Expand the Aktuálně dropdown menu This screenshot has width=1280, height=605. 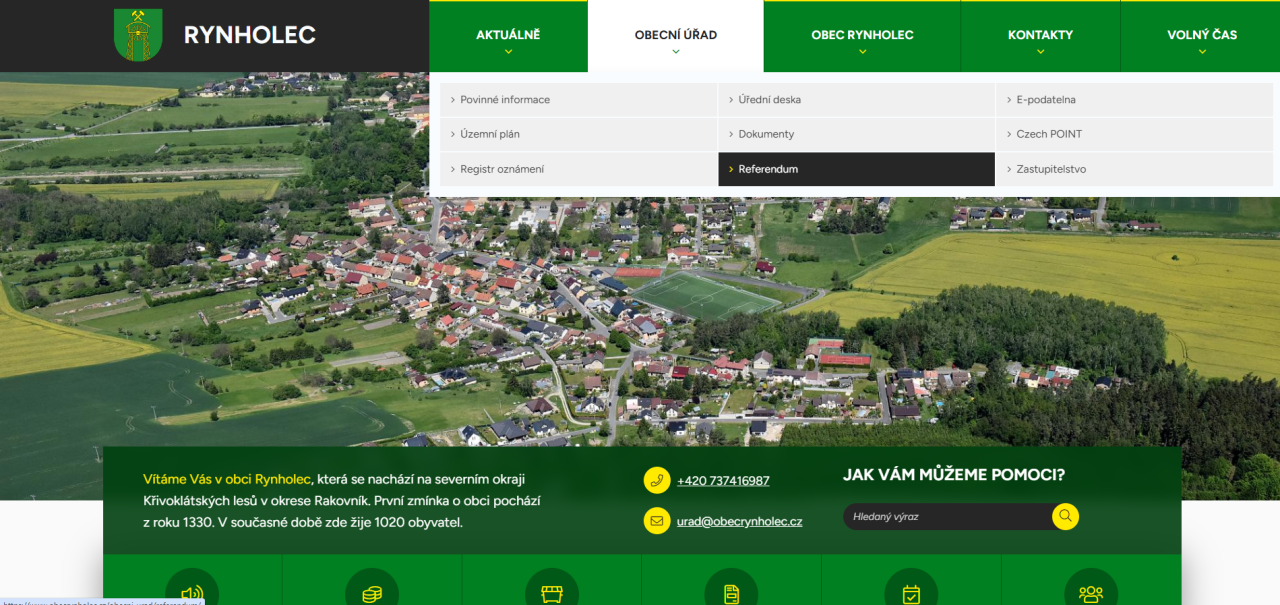coord(508,36)
